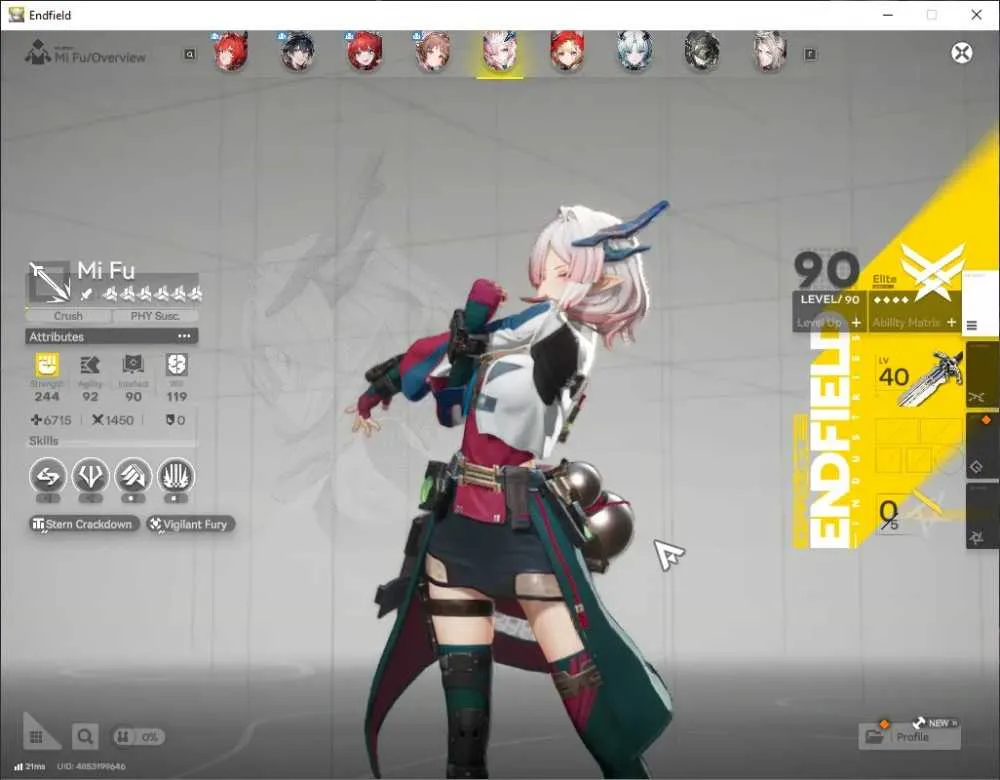
Task: Click the Vigilant Fury talent button
Action: point(191,524)
